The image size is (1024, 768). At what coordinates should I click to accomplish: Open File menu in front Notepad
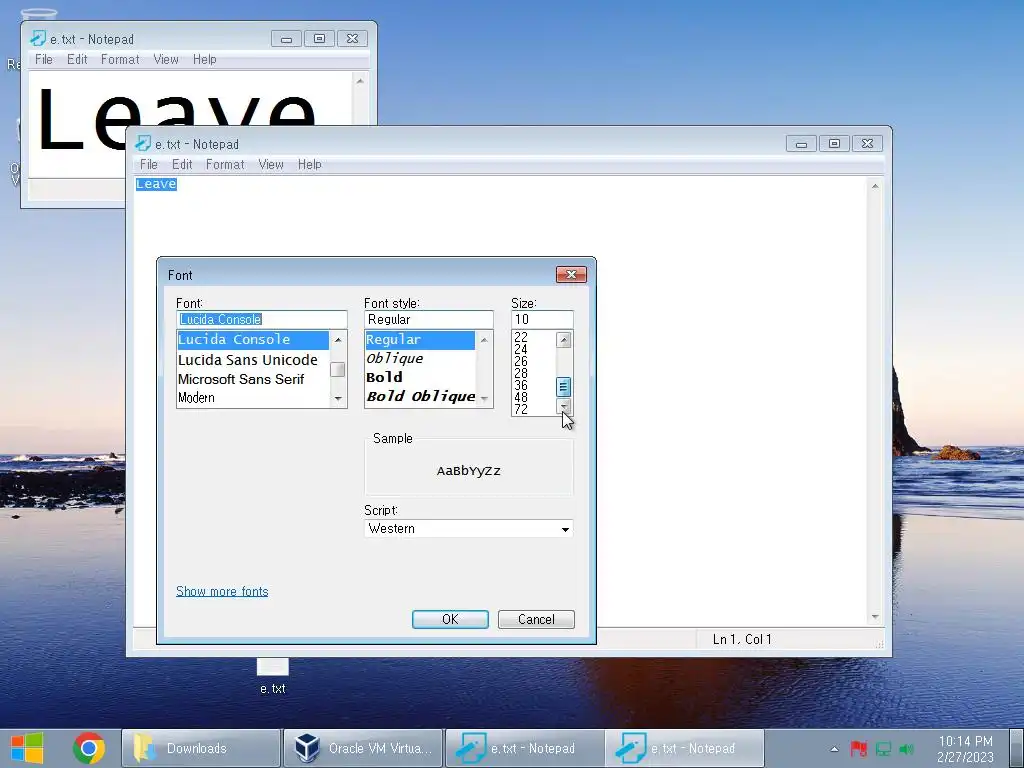(148, 165)
